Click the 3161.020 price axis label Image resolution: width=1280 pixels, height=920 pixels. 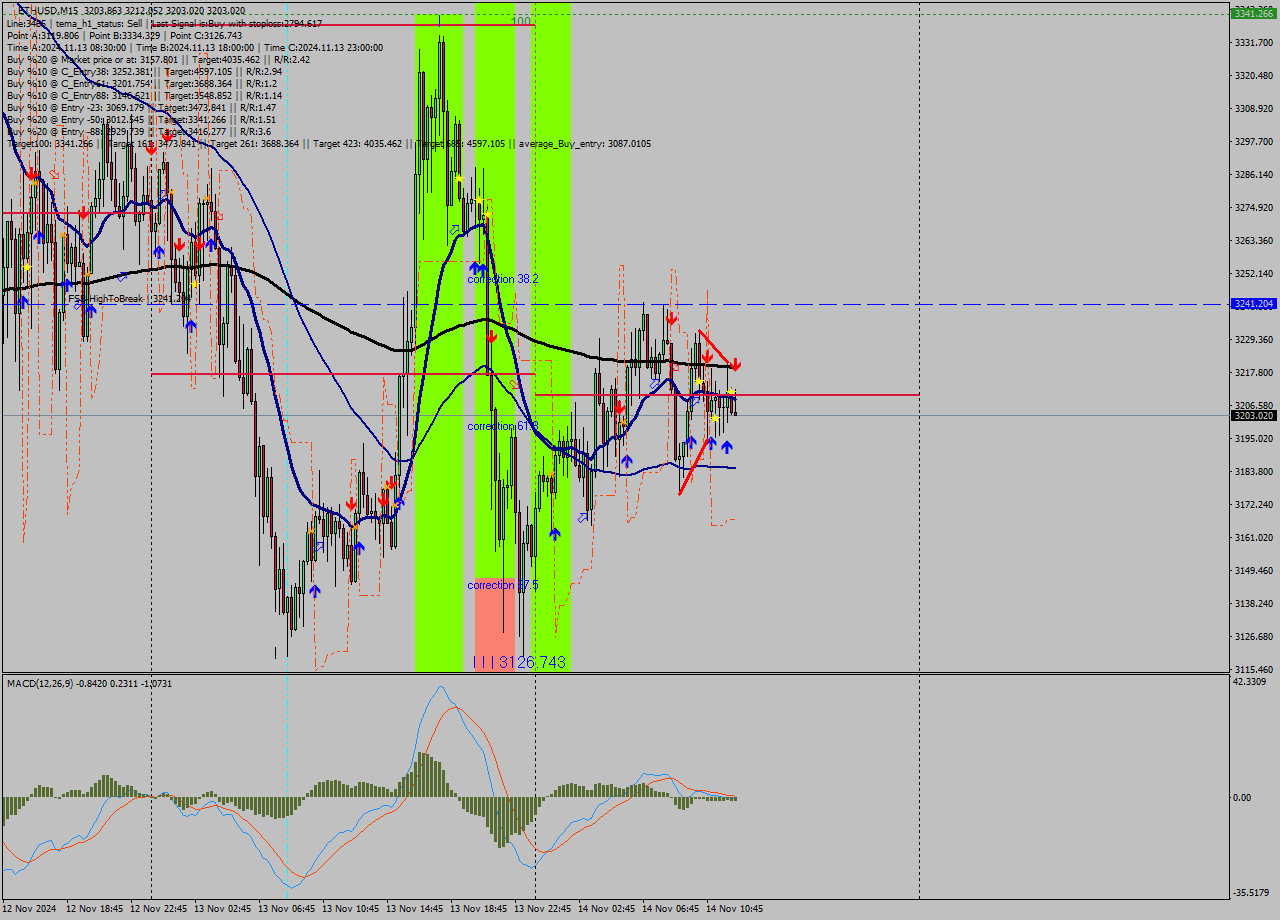coord(1253,537)
